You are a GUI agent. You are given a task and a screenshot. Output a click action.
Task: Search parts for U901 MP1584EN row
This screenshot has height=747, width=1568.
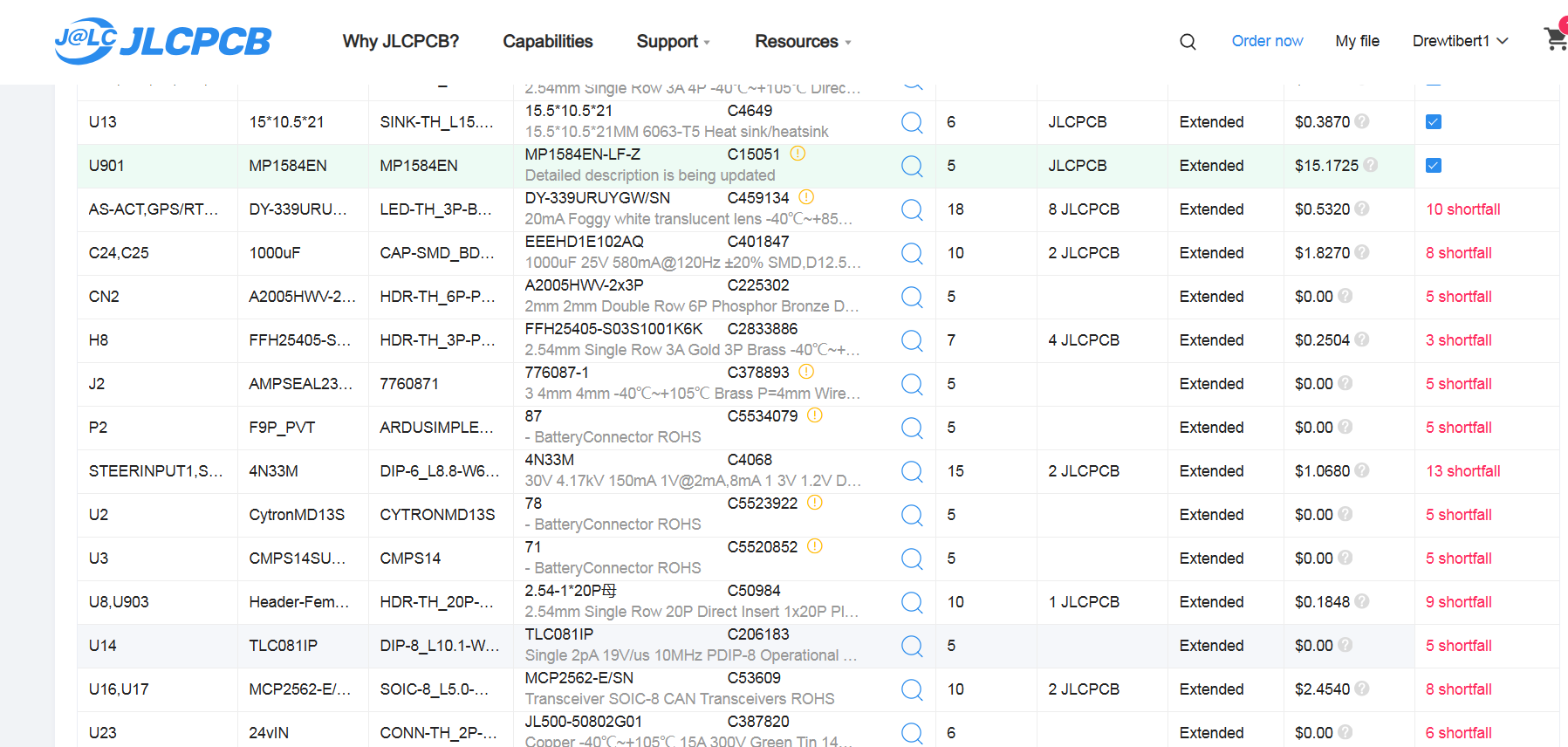click(x=912, y=166)
